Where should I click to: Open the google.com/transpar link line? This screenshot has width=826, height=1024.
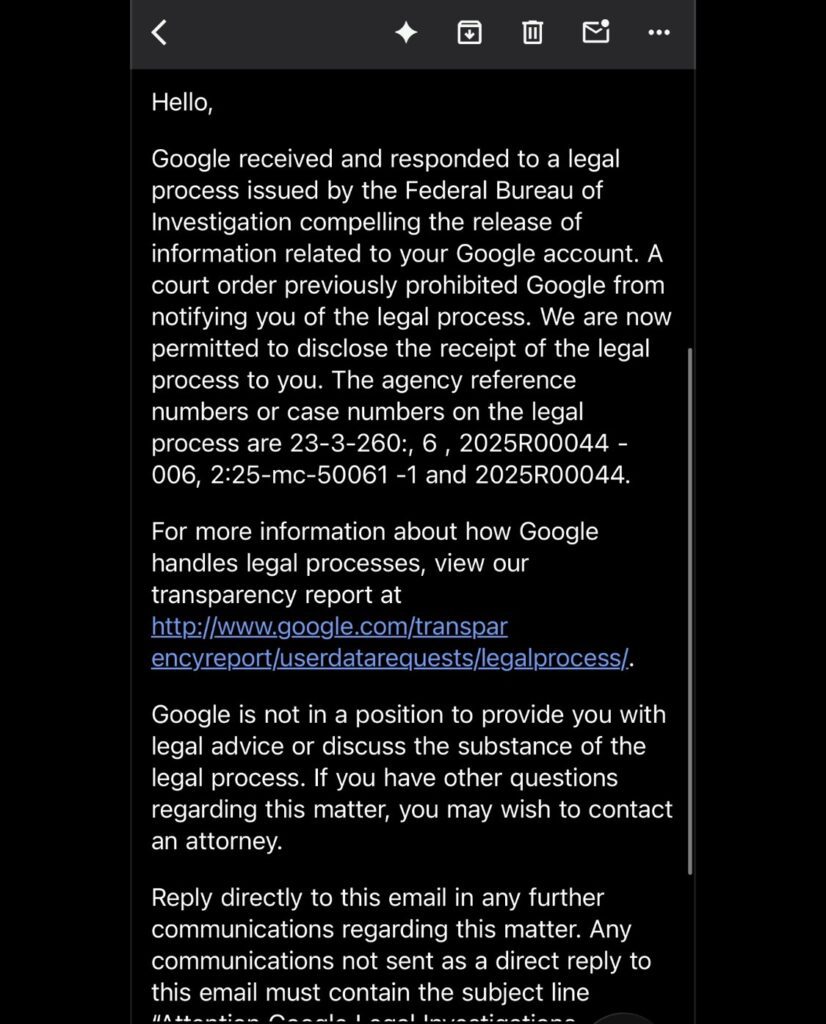(329, 626)
